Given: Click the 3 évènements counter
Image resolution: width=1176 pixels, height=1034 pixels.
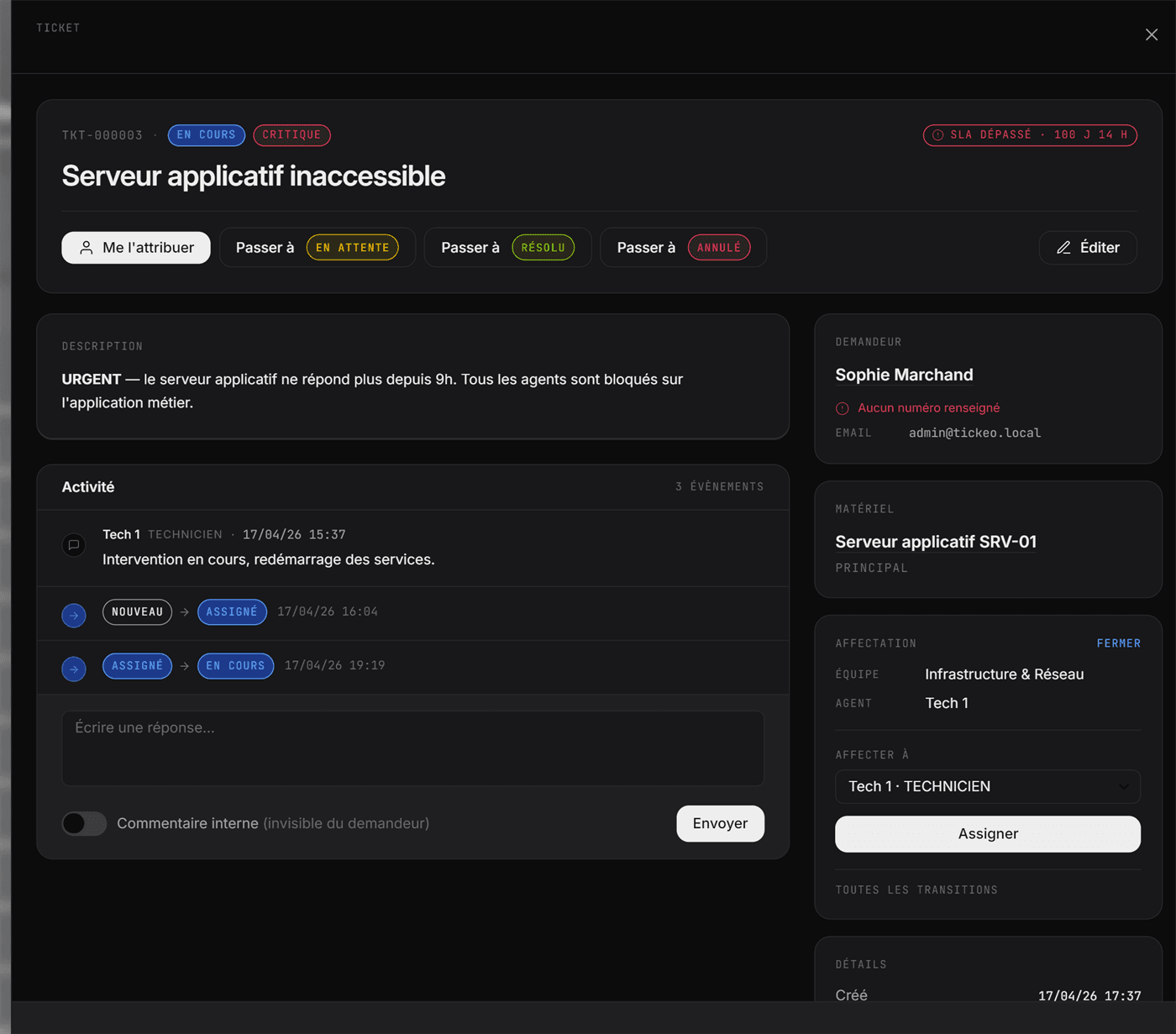Looking at the screenshot, I should tap(719, 487).
